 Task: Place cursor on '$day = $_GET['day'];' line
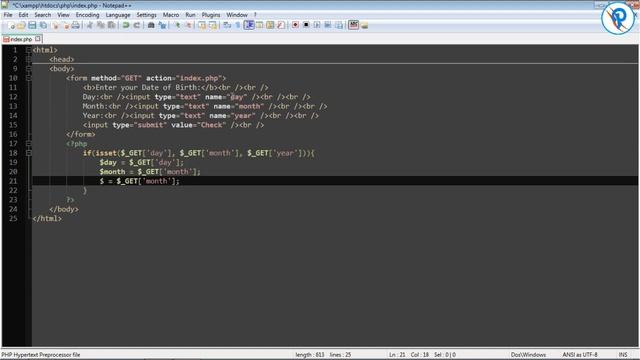[x=142, y=162]
